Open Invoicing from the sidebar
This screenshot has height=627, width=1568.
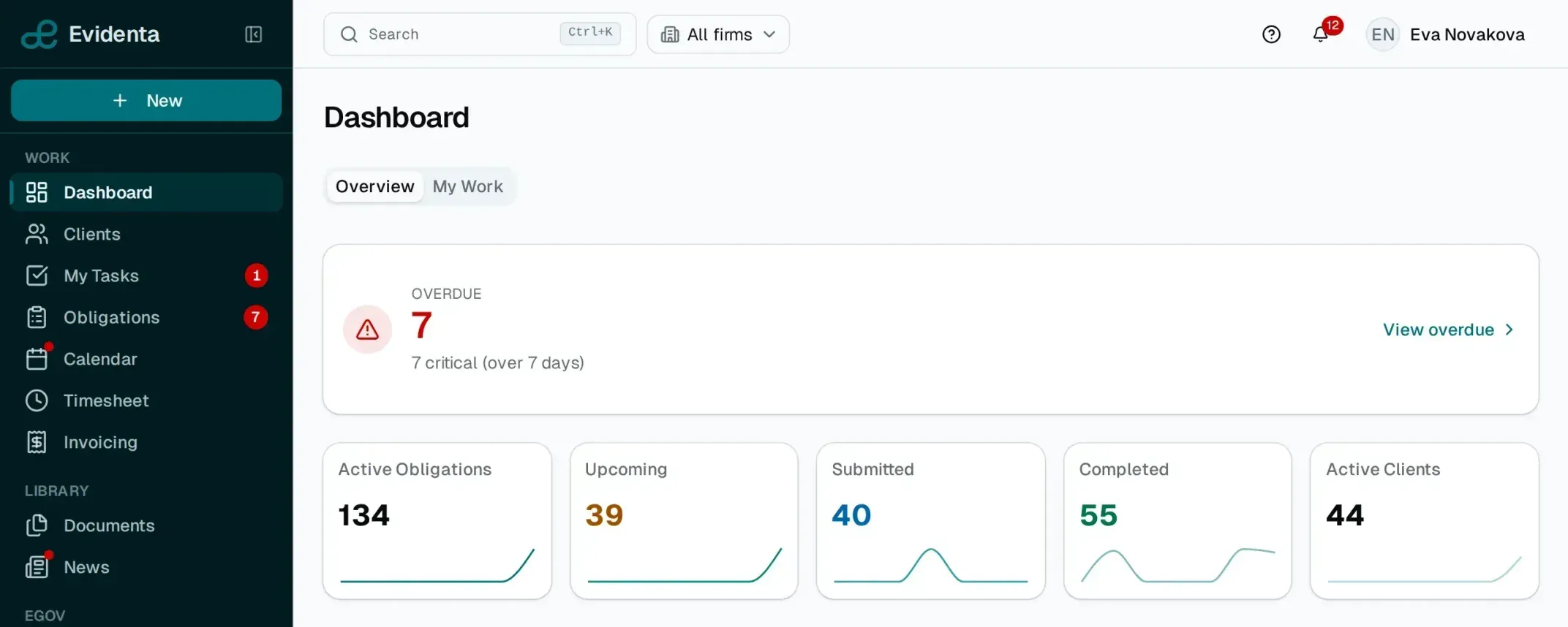[x=146, y=442]
